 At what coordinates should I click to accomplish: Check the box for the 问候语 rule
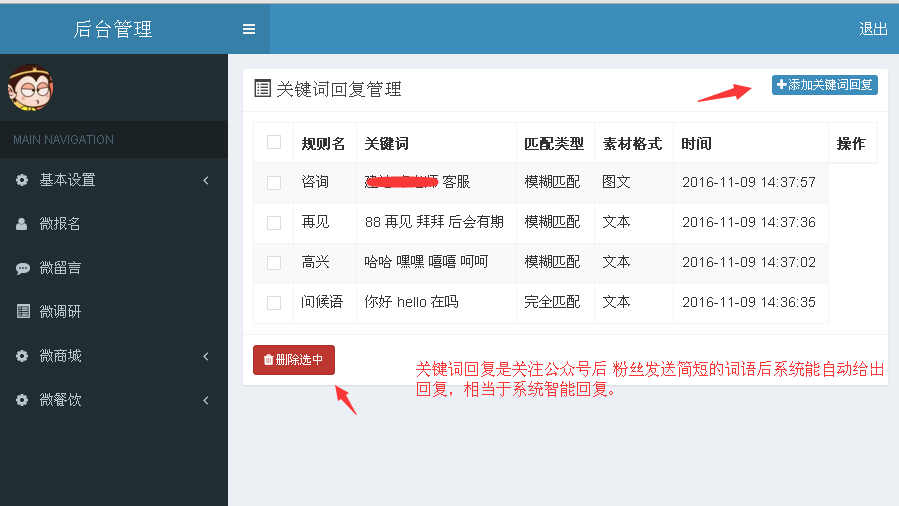click(x=274, y=303)
